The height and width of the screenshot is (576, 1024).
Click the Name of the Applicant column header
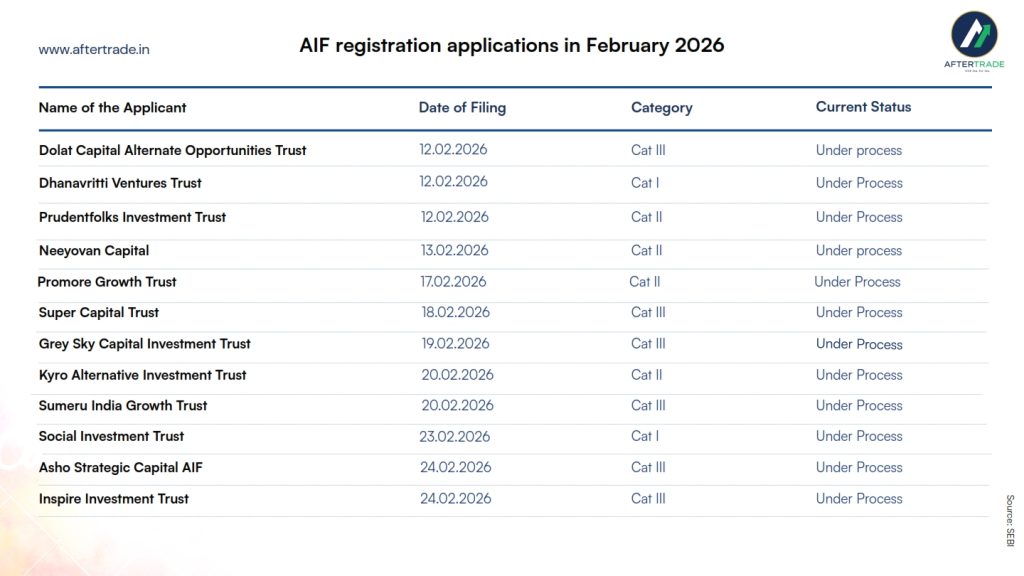112,107
